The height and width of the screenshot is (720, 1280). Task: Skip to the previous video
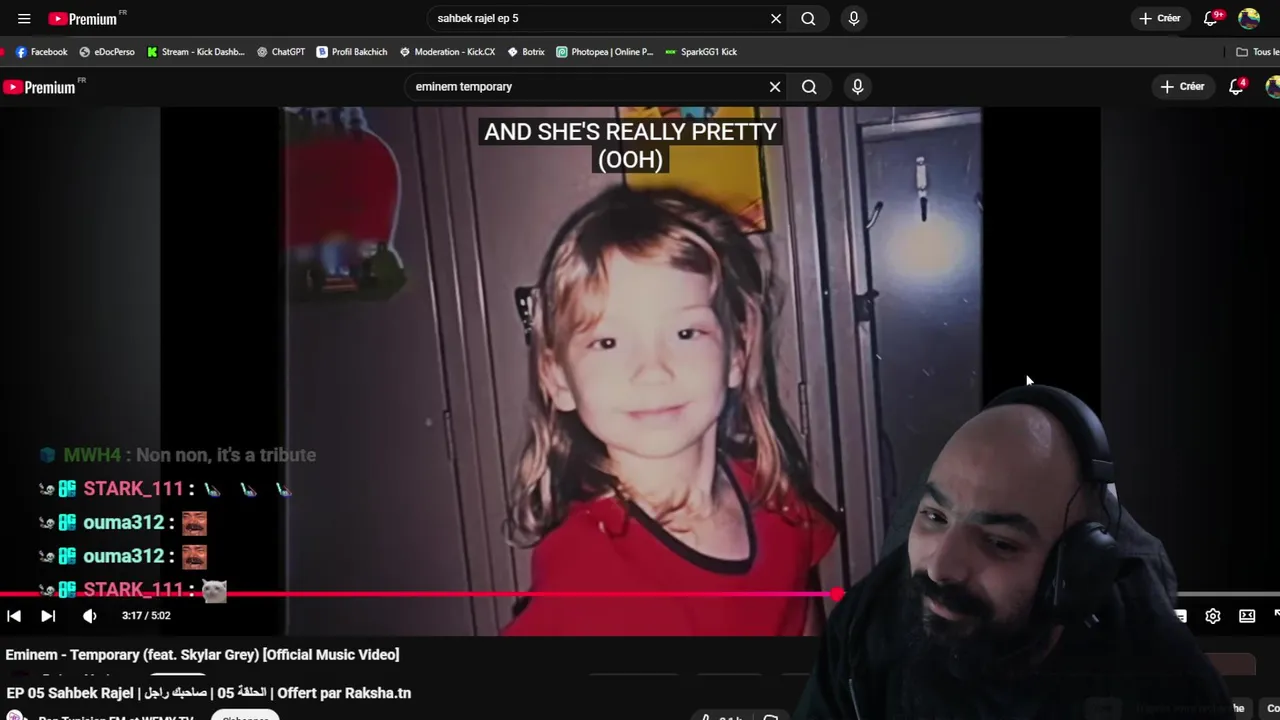coord(14,616)
